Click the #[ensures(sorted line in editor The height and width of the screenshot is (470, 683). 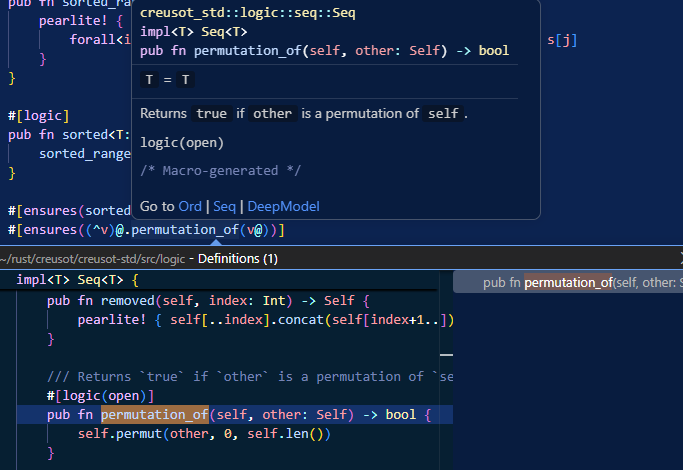tap(69, 211)
